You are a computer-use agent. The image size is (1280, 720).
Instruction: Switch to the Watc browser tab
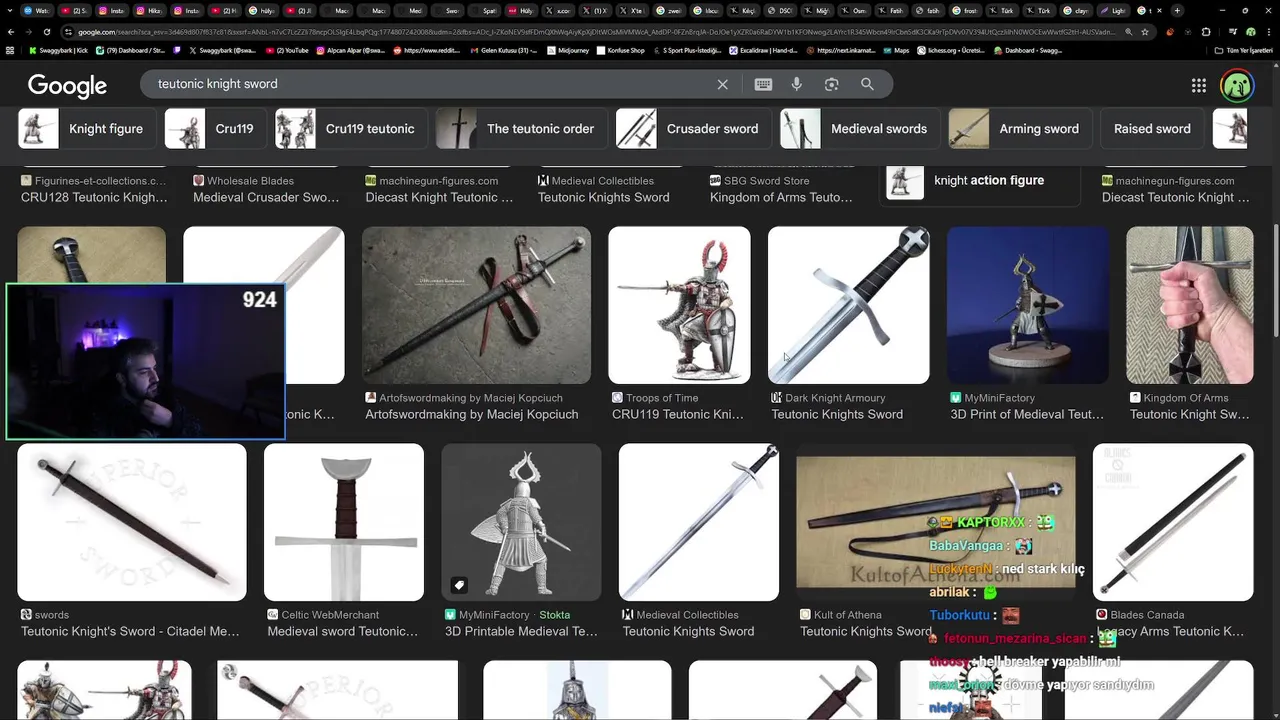[x=35, y=11]
